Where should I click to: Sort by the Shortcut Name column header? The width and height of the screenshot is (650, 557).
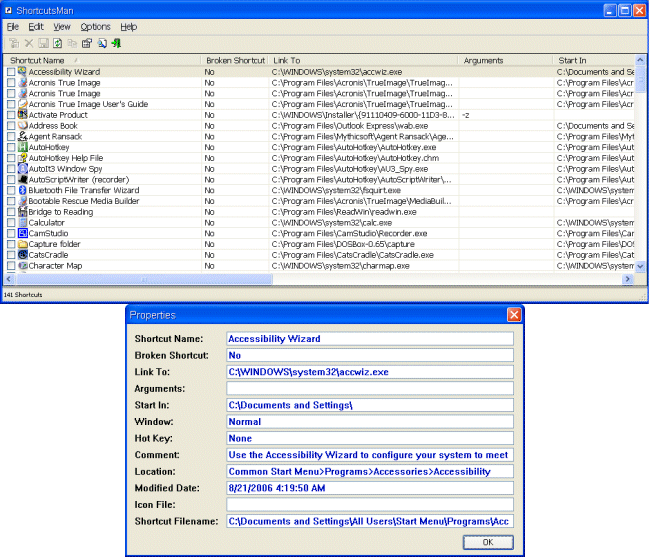(x=102, y=60)
